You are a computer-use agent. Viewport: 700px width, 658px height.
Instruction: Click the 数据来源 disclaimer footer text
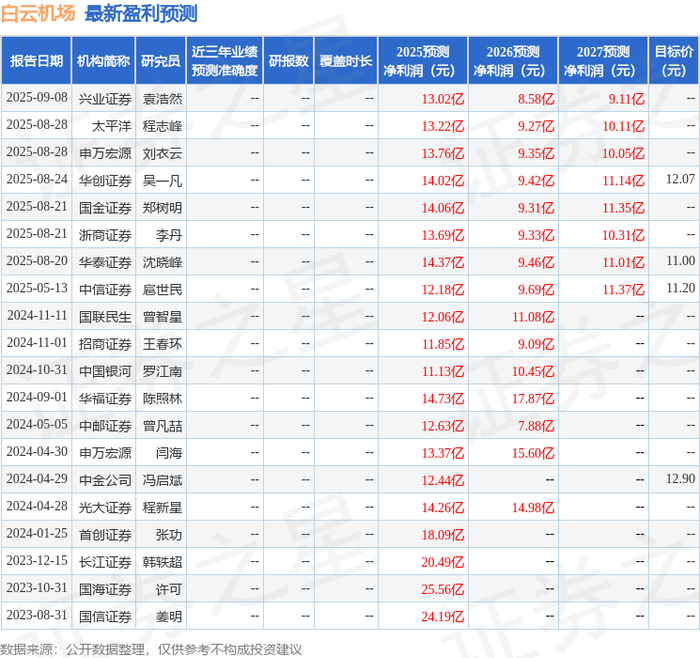pos(151,649)
